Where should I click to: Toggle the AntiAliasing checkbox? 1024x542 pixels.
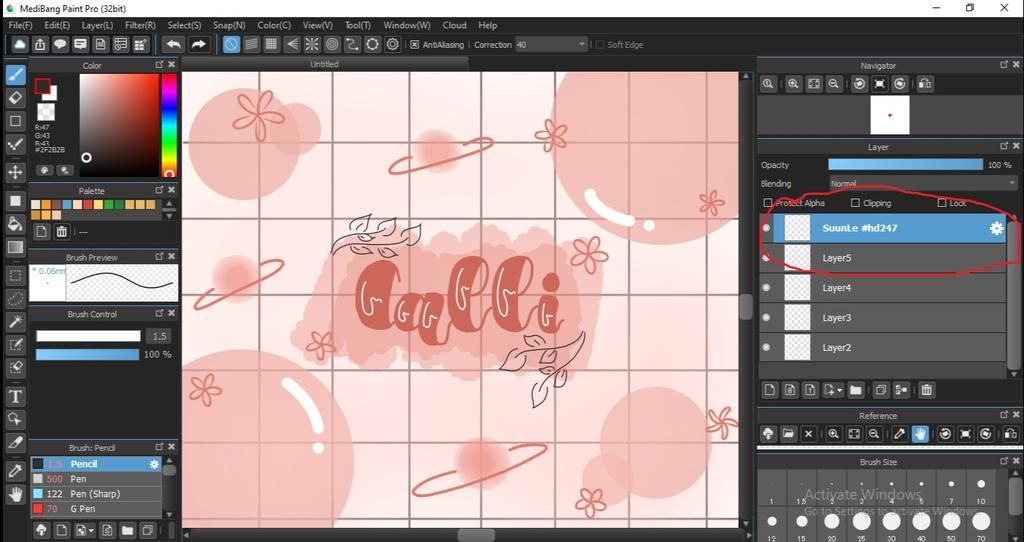[414, 44]
